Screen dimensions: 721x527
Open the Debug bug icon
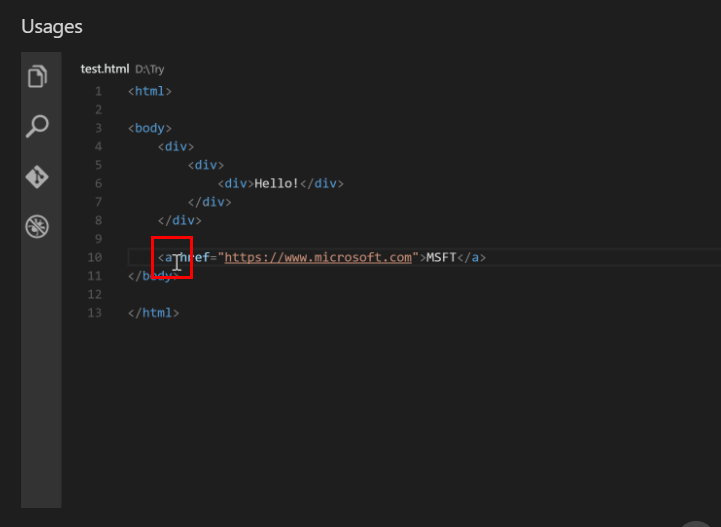[x=37, y=226]
